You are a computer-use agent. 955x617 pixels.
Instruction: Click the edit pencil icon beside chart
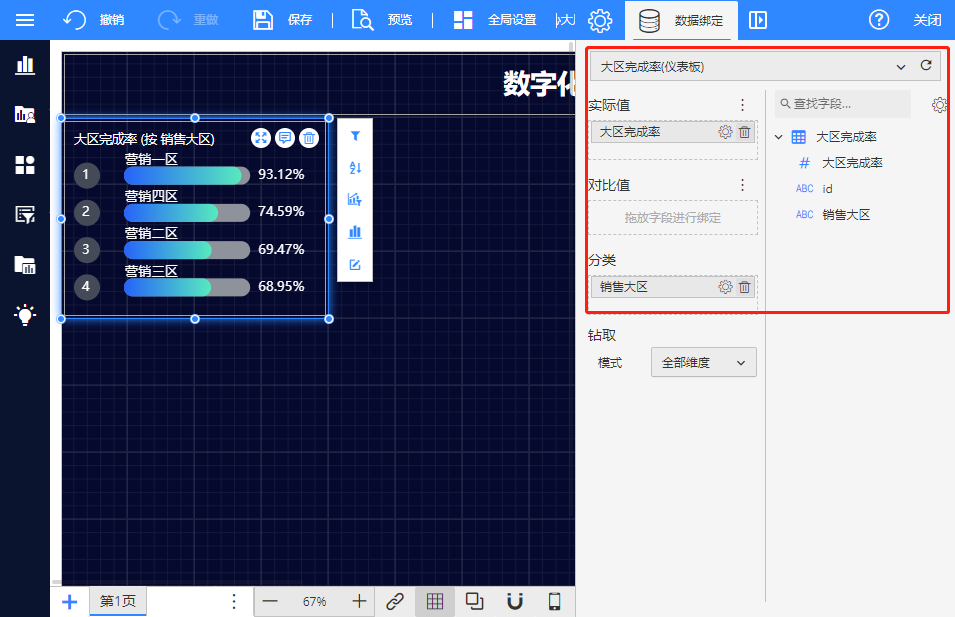355,265
